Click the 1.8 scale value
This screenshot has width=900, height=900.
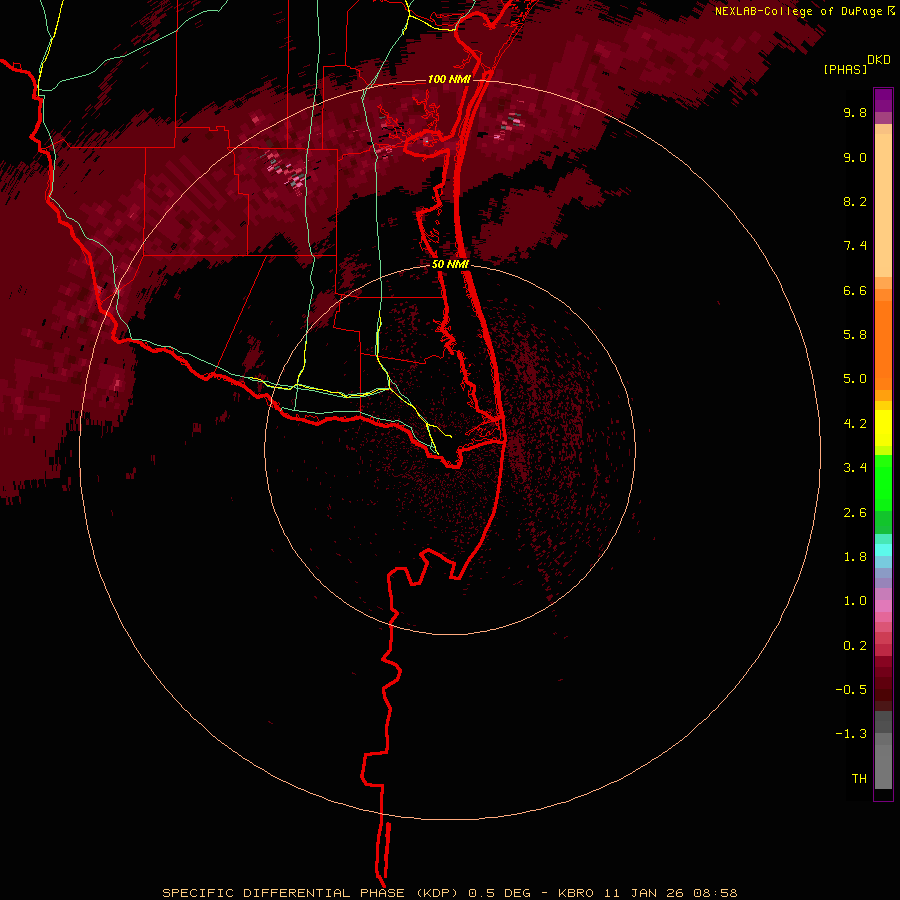(x=855, y=557)
